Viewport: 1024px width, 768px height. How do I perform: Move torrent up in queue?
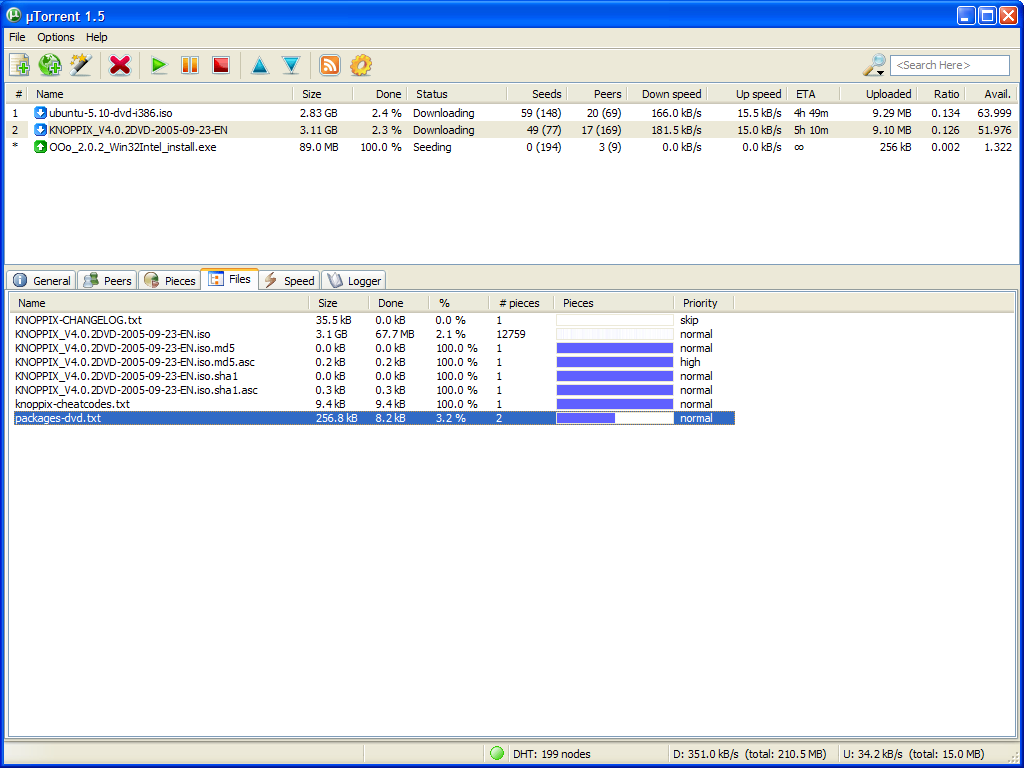coord(260,64)
